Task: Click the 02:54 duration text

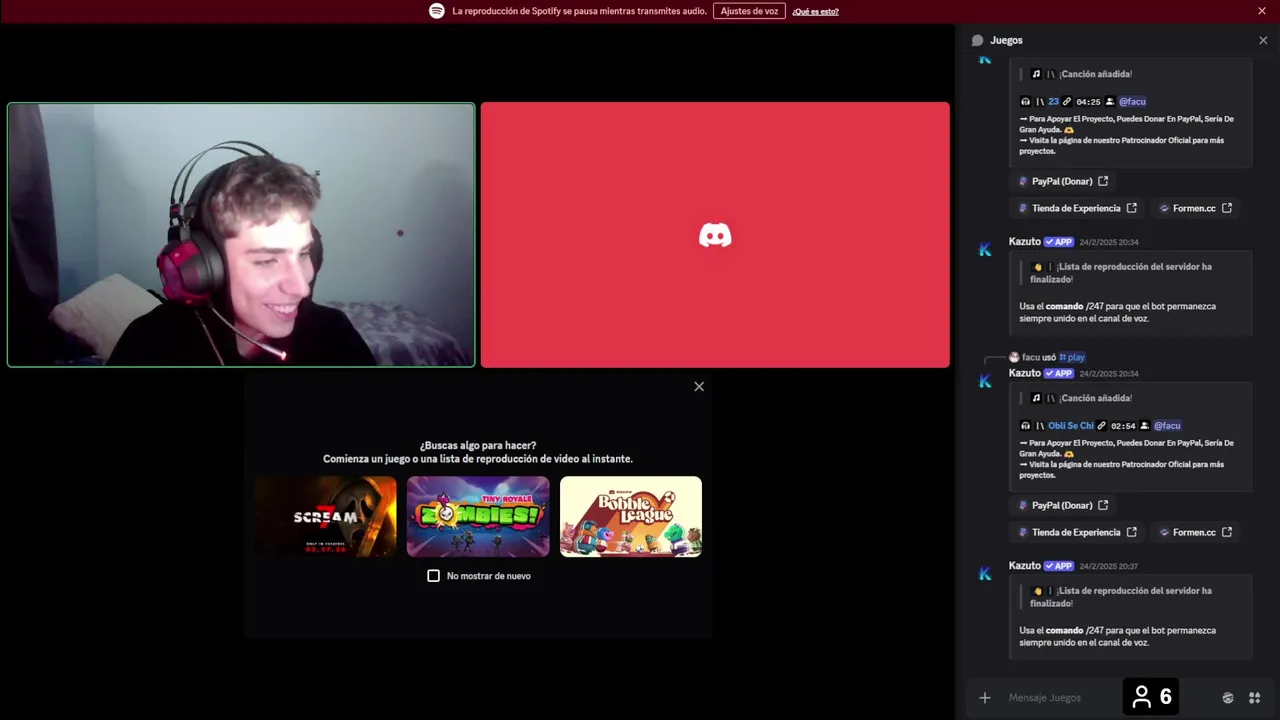Action: [1123, 425]
